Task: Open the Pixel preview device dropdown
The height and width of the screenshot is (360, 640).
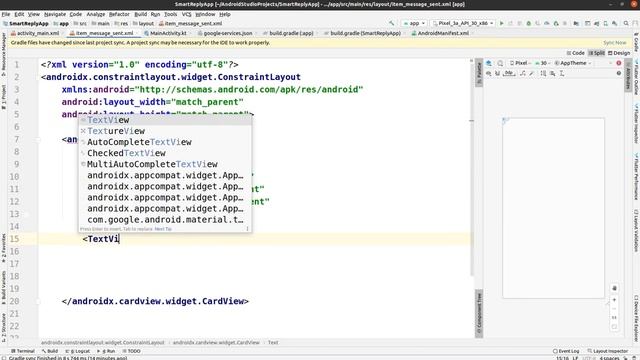Action: coord(520,63)
